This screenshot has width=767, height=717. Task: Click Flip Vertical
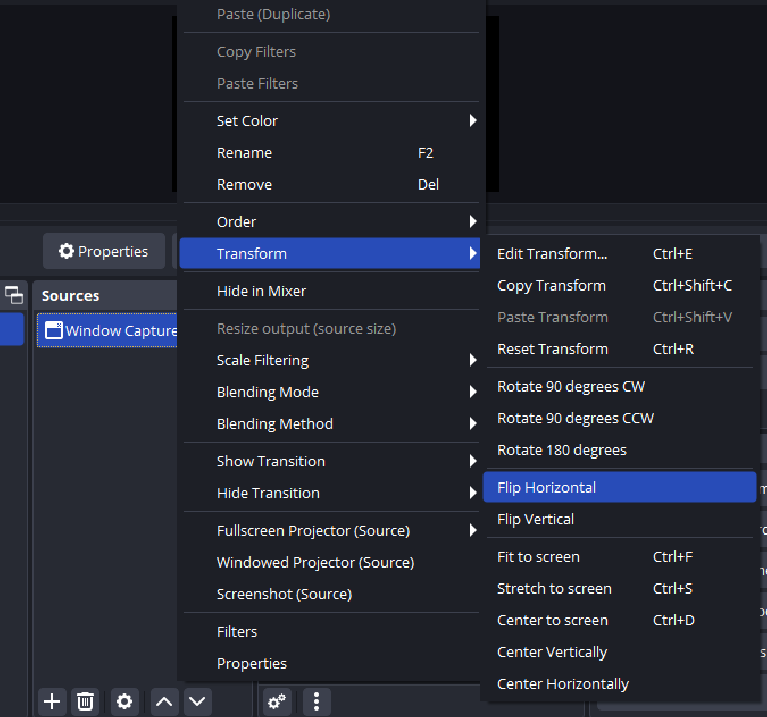pyautogui.click(x=620, y=519)
